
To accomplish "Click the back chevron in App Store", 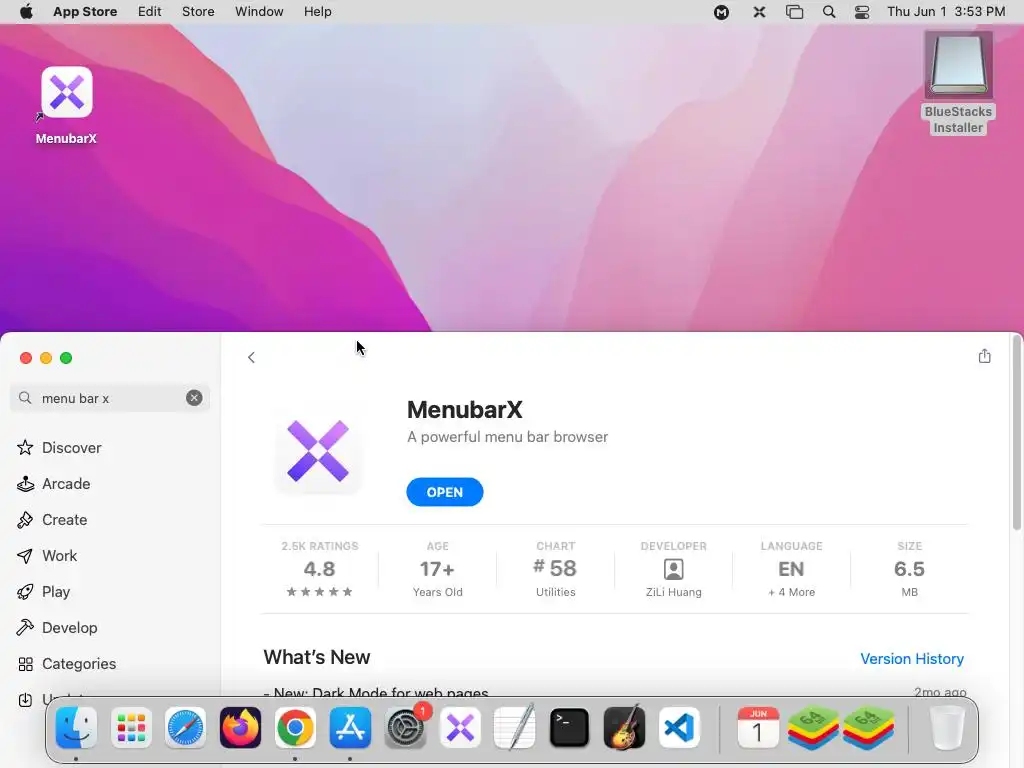I will pyautogui.click(x=251, y=357).
